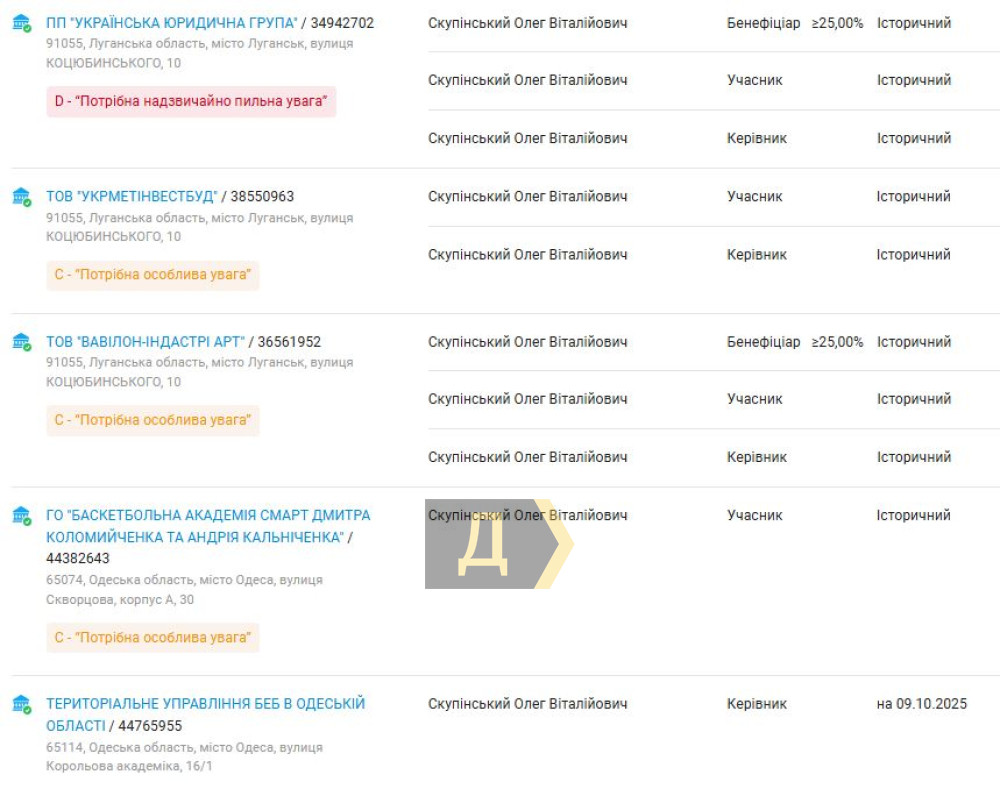
Task: Select the person name in the БЕБ Керівник row
Action: [527, 704]
